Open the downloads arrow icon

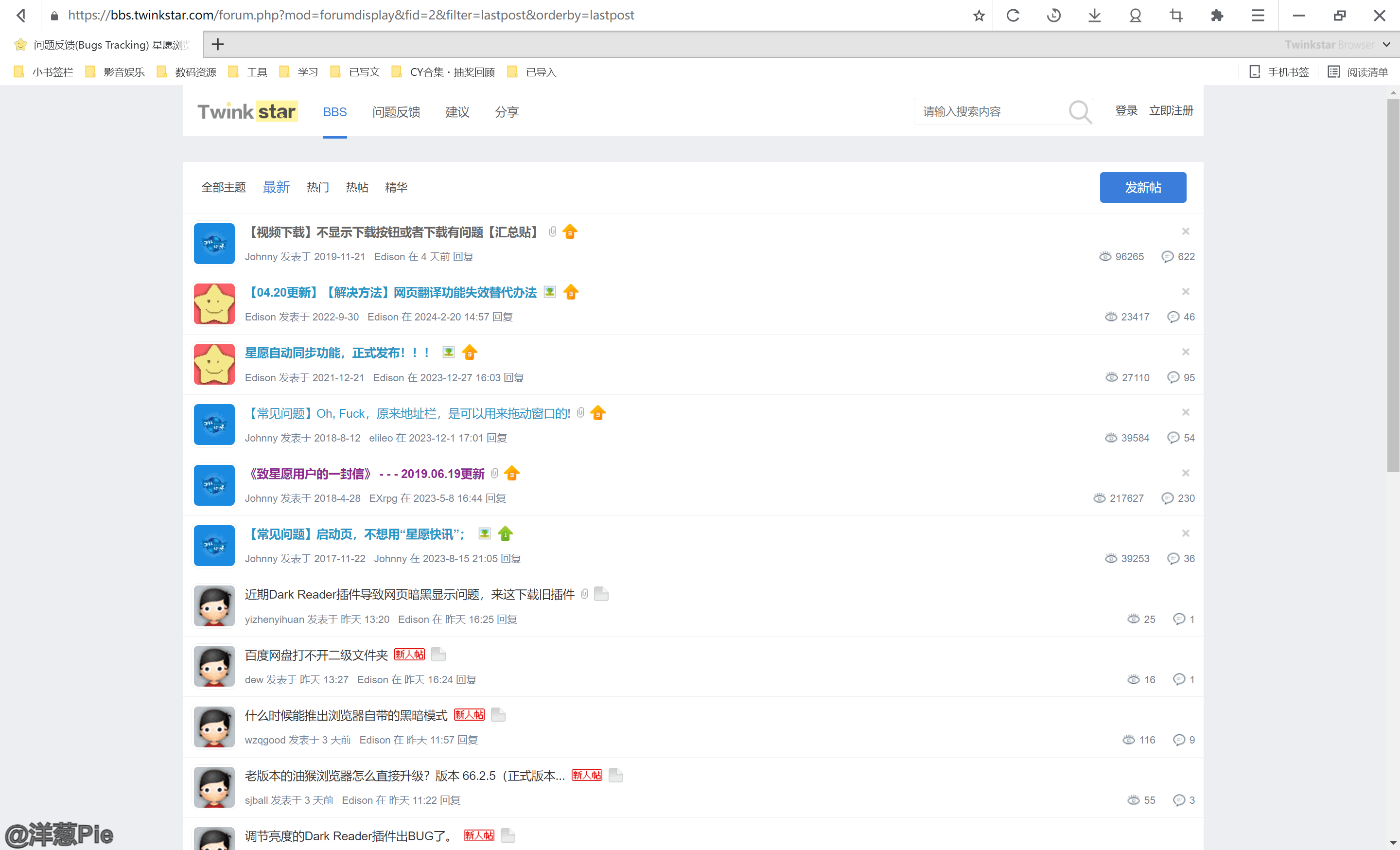pos(1094,16)
